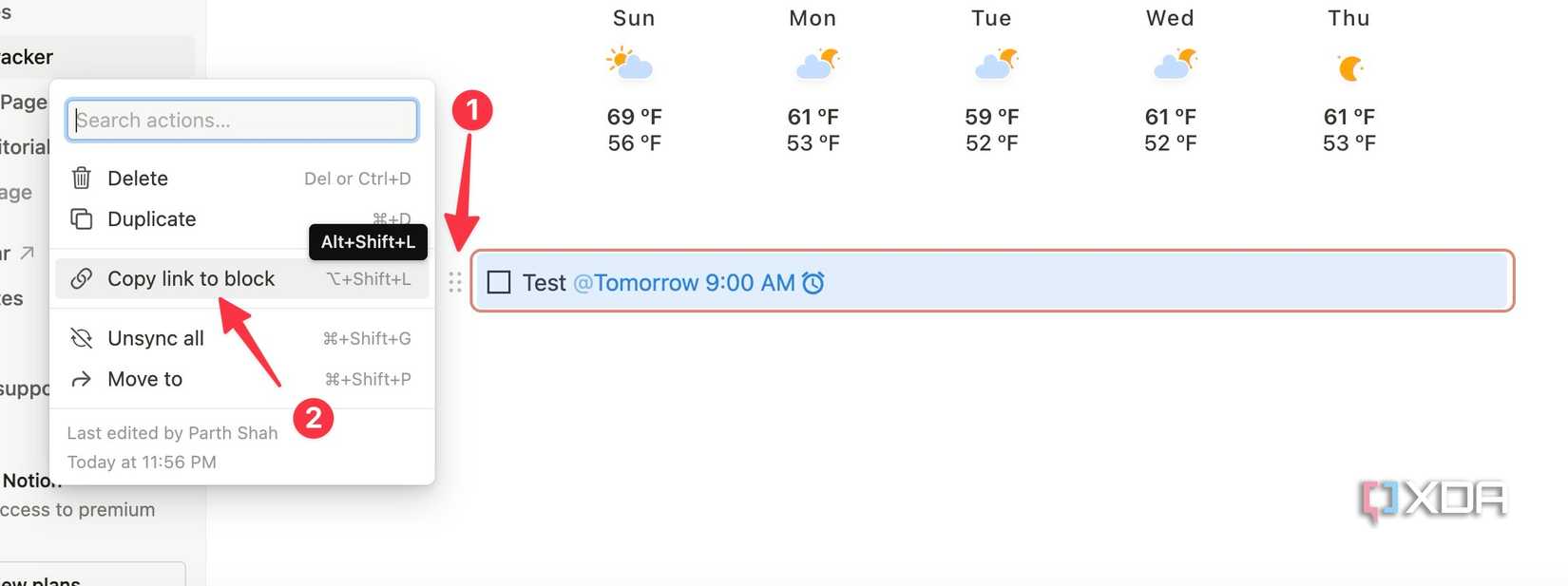1568x586 pixels.
Task: Click Thursday's crescent moon weather icon
Action: click(x=1349, y=67)
